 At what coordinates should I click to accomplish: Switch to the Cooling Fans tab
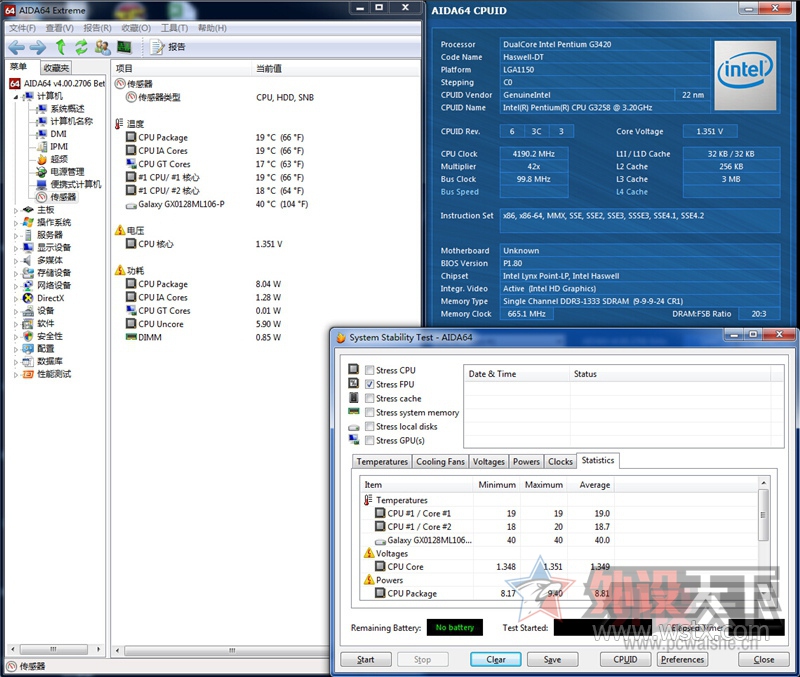point(440,462)
